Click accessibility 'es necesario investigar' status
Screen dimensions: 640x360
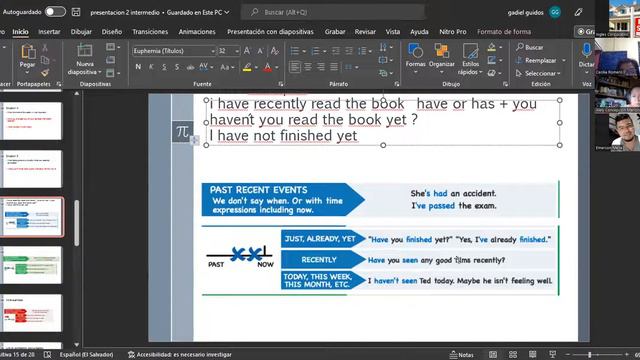click(x=180, y=355)
